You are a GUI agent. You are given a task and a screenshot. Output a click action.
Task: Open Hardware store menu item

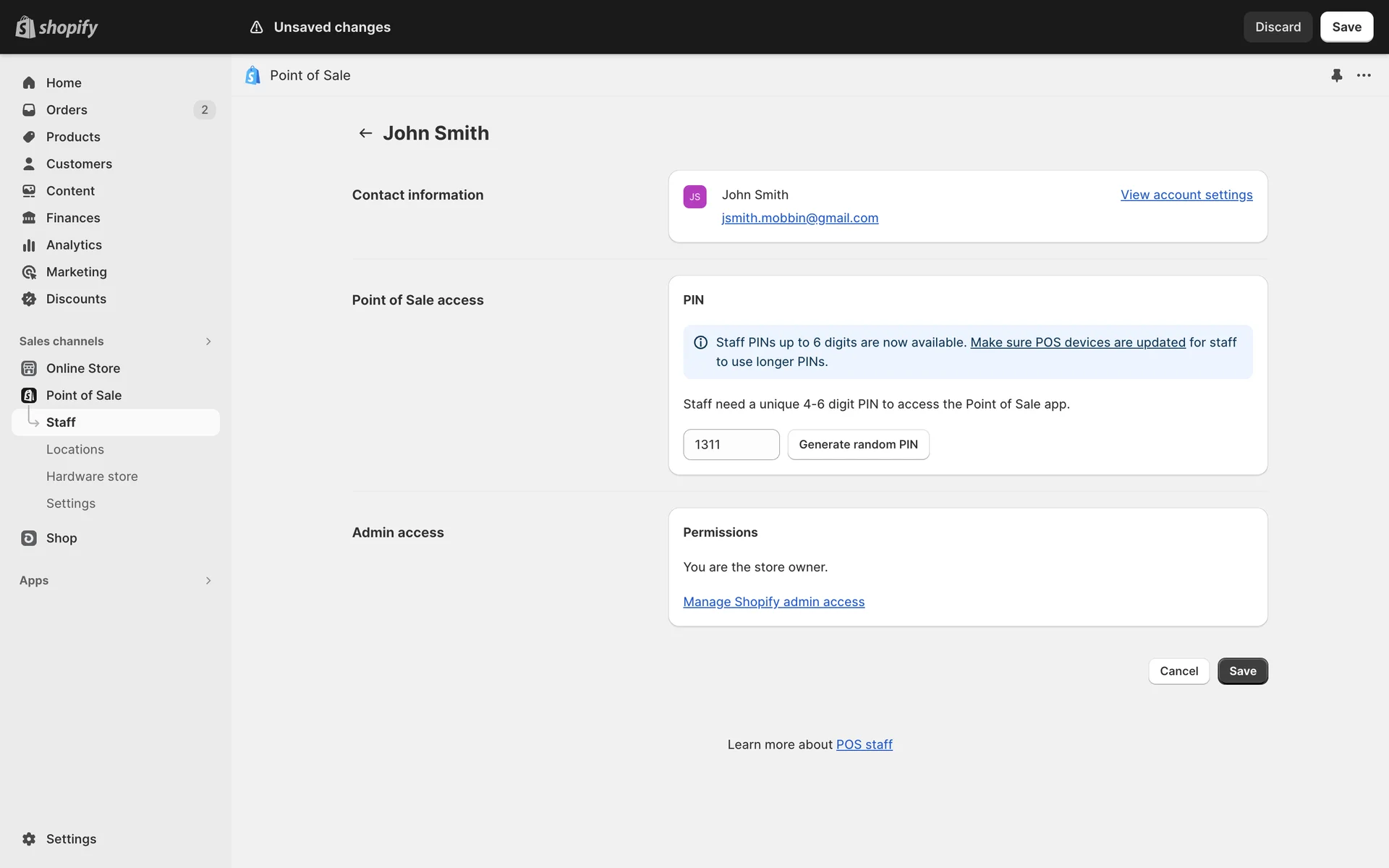92,477
